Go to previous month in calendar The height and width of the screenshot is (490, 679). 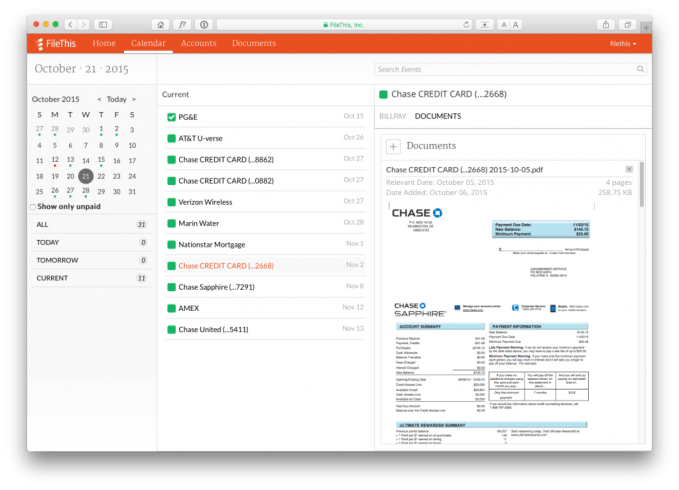pos(99,100)
